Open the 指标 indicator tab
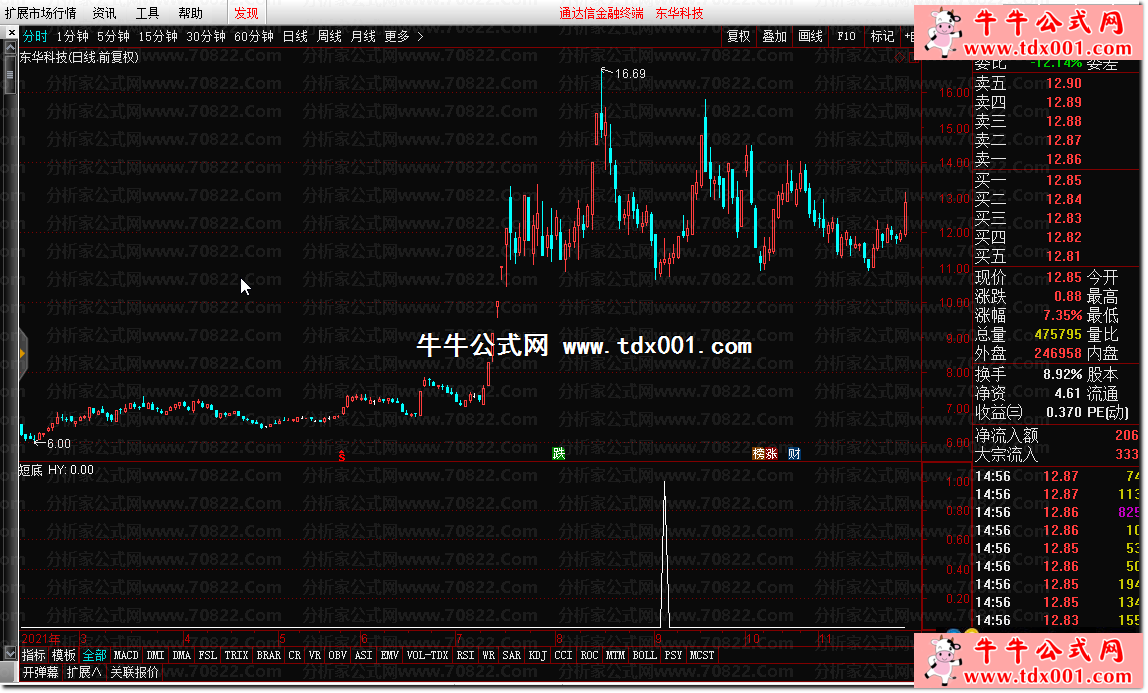Image resolution: width=1148 pixels, height=693 pixels. pyautogui.click(x=34, y=655)
